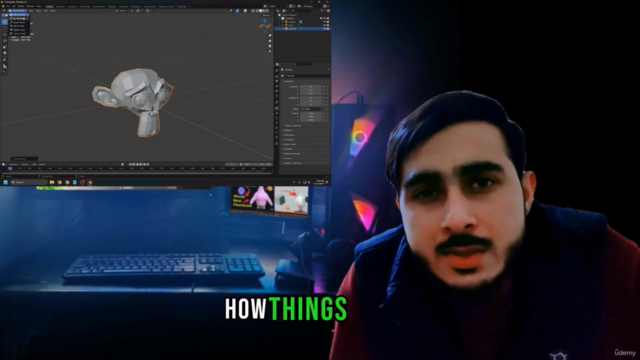Click the Camera object icon in outliner
Viewport: 640px width, 360px height.
click(x=286, y=22)
